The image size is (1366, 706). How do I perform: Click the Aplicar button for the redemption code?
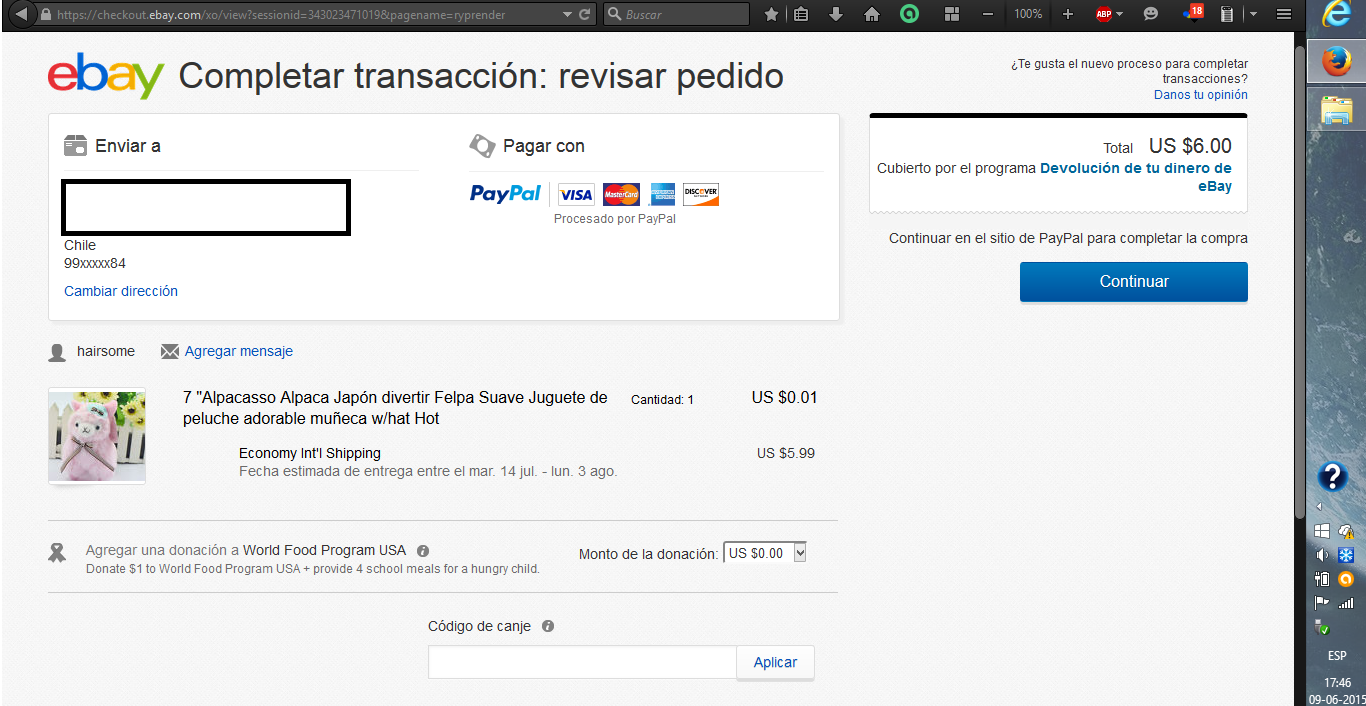coord(776,662)
